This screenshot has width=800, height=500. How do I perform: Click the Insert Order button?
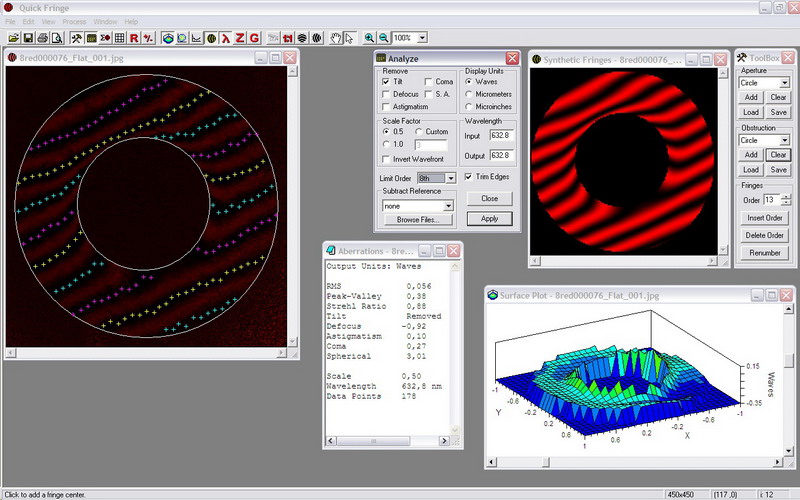coord(764,218)
